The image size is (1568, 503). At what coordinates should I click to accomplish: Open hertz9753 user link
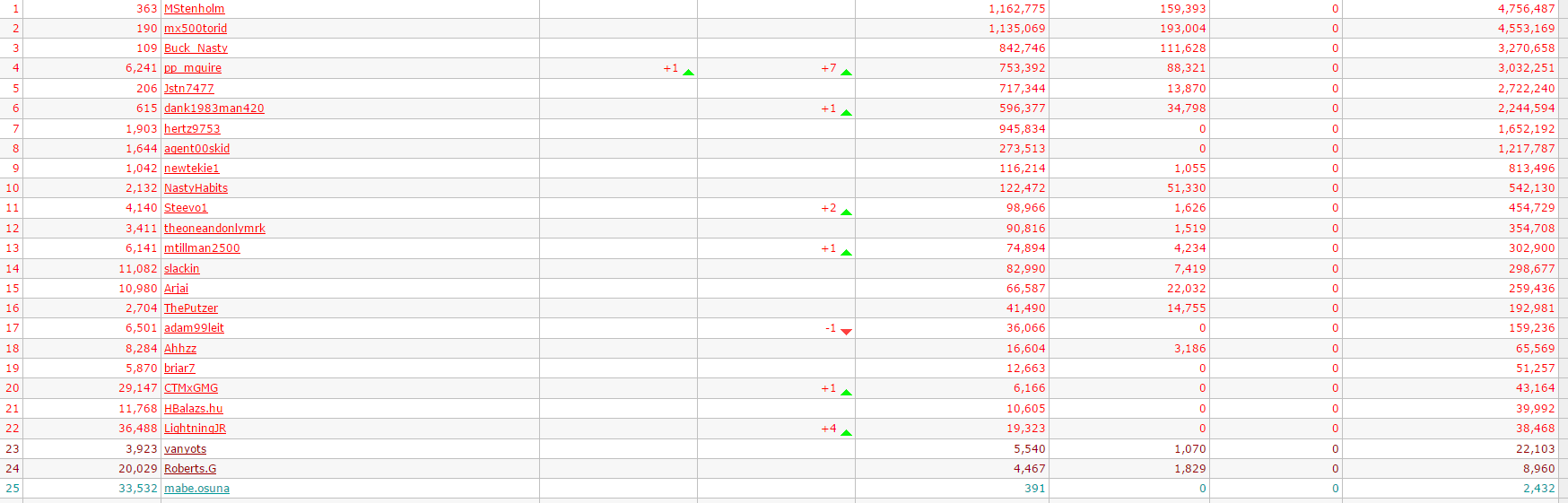coord(192,129)
